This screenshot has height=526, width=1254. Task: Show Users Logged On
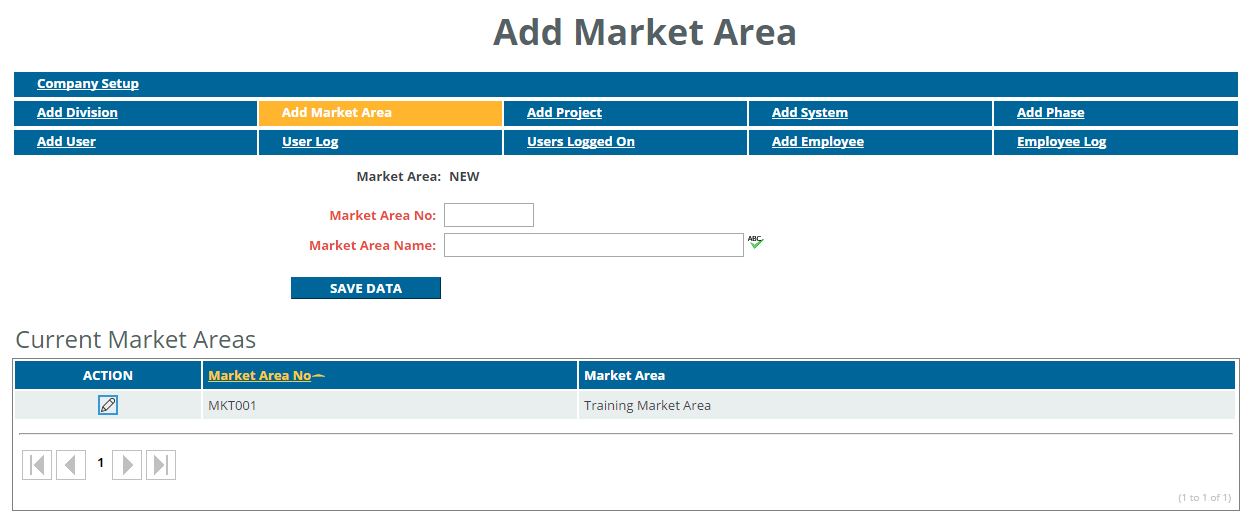[580, 142]
